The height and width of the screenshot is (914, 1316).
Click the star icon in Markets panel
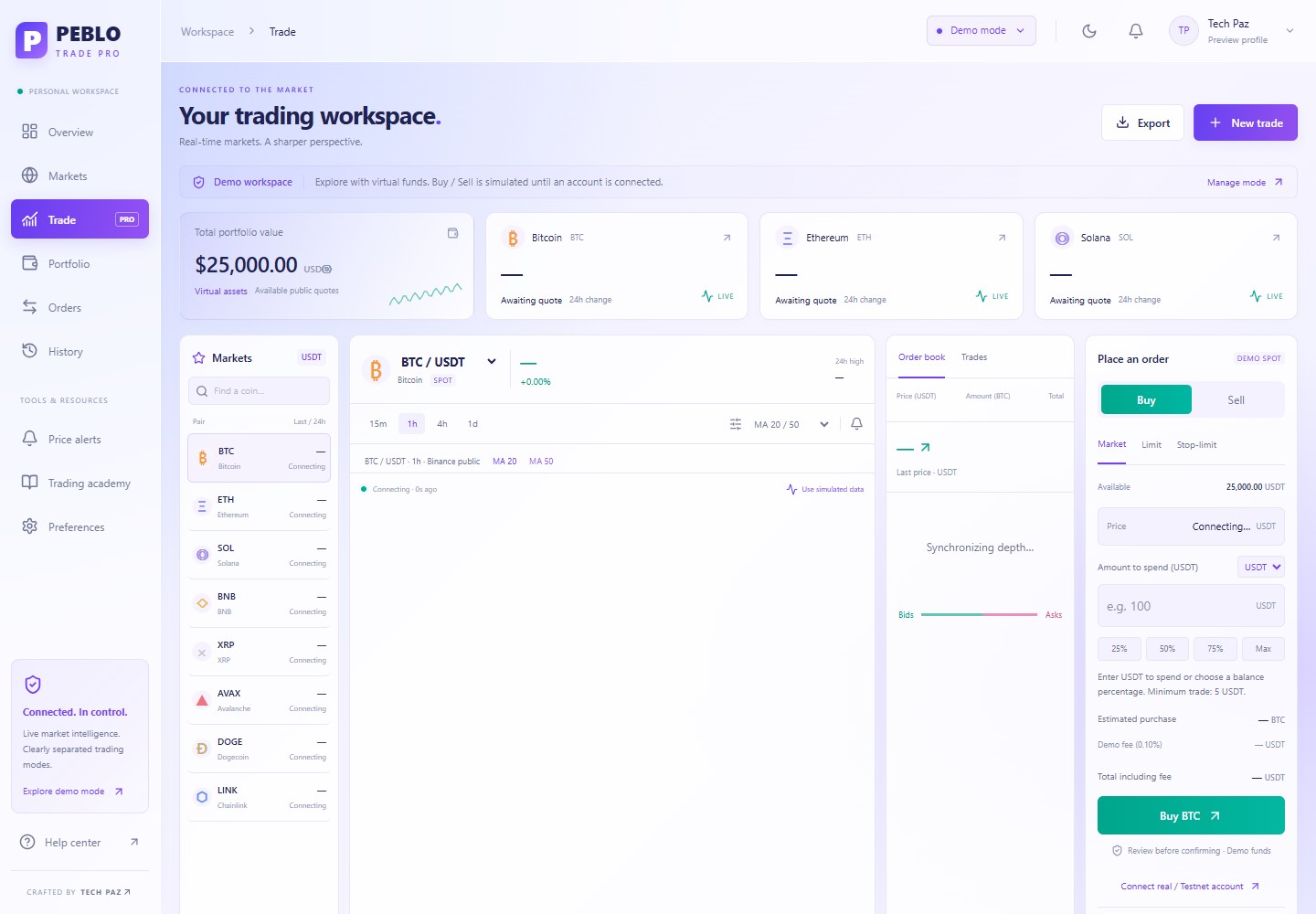(198, 358)
